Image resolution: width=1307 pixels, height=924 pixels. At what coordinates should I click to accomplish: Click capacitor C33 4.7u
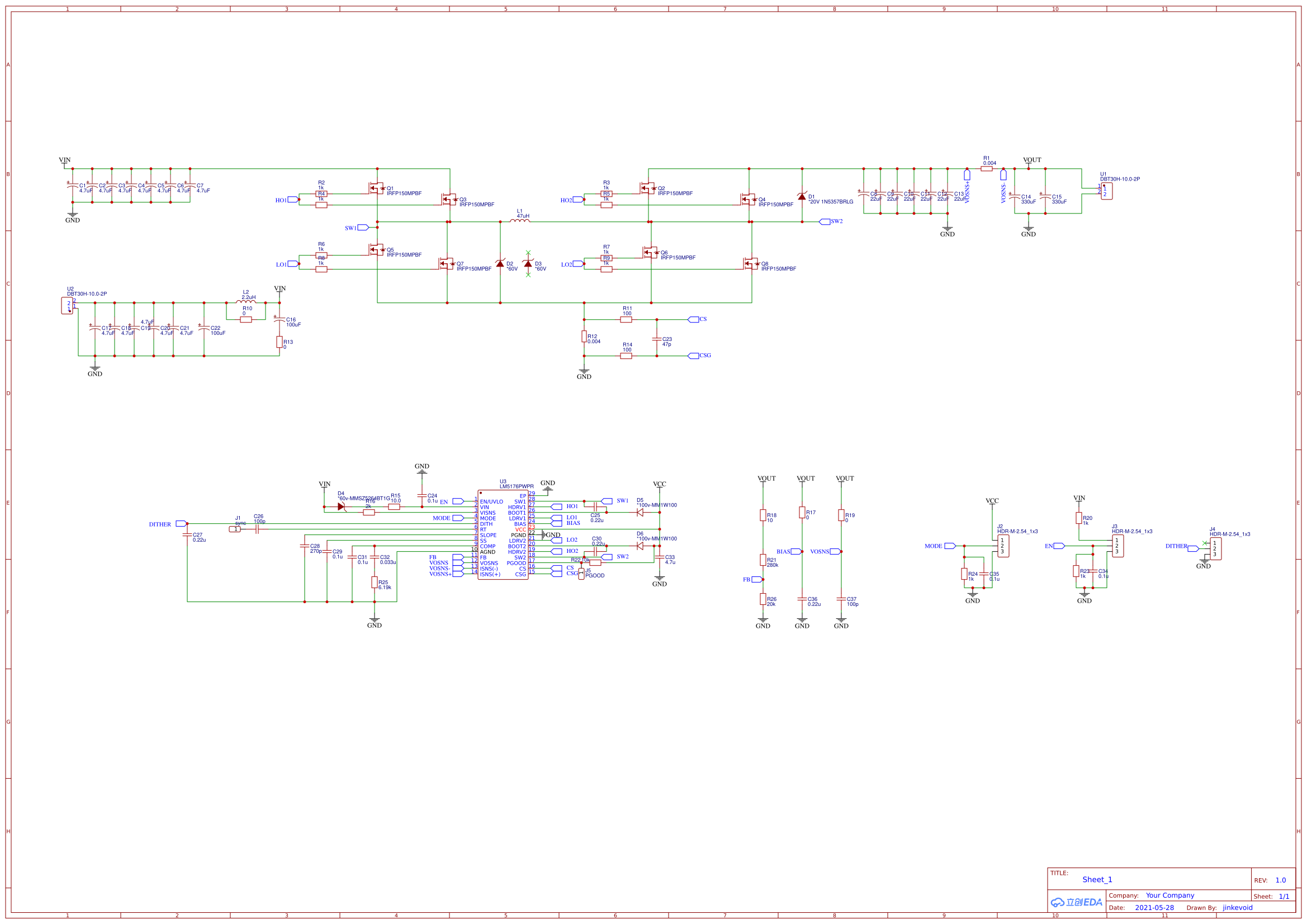pos(659,557)
